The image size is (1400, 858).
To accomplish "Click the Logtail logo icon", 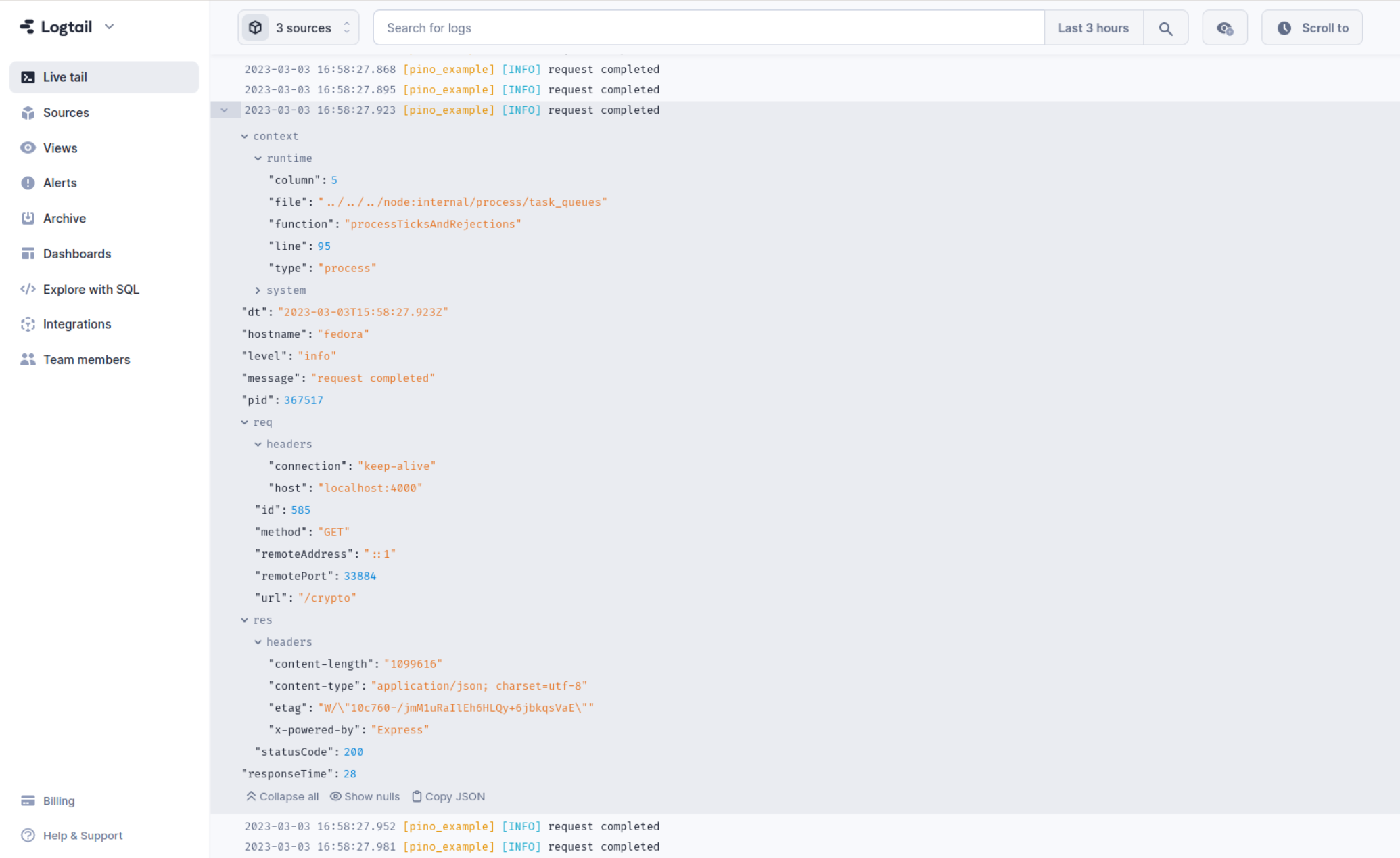I will click(27, 27).
